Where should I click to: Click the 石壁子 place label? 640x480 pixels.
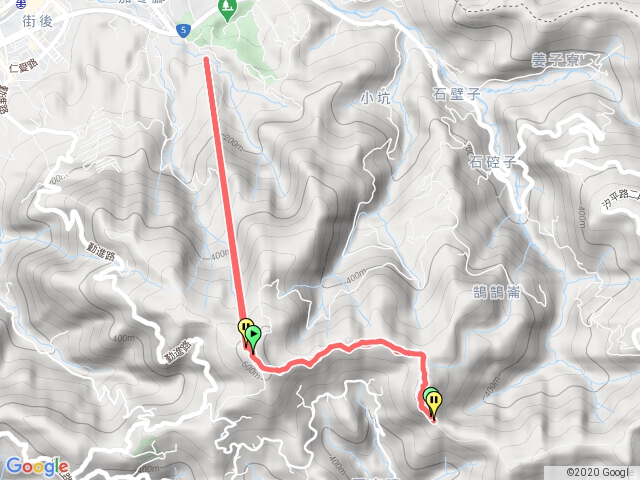457,94
